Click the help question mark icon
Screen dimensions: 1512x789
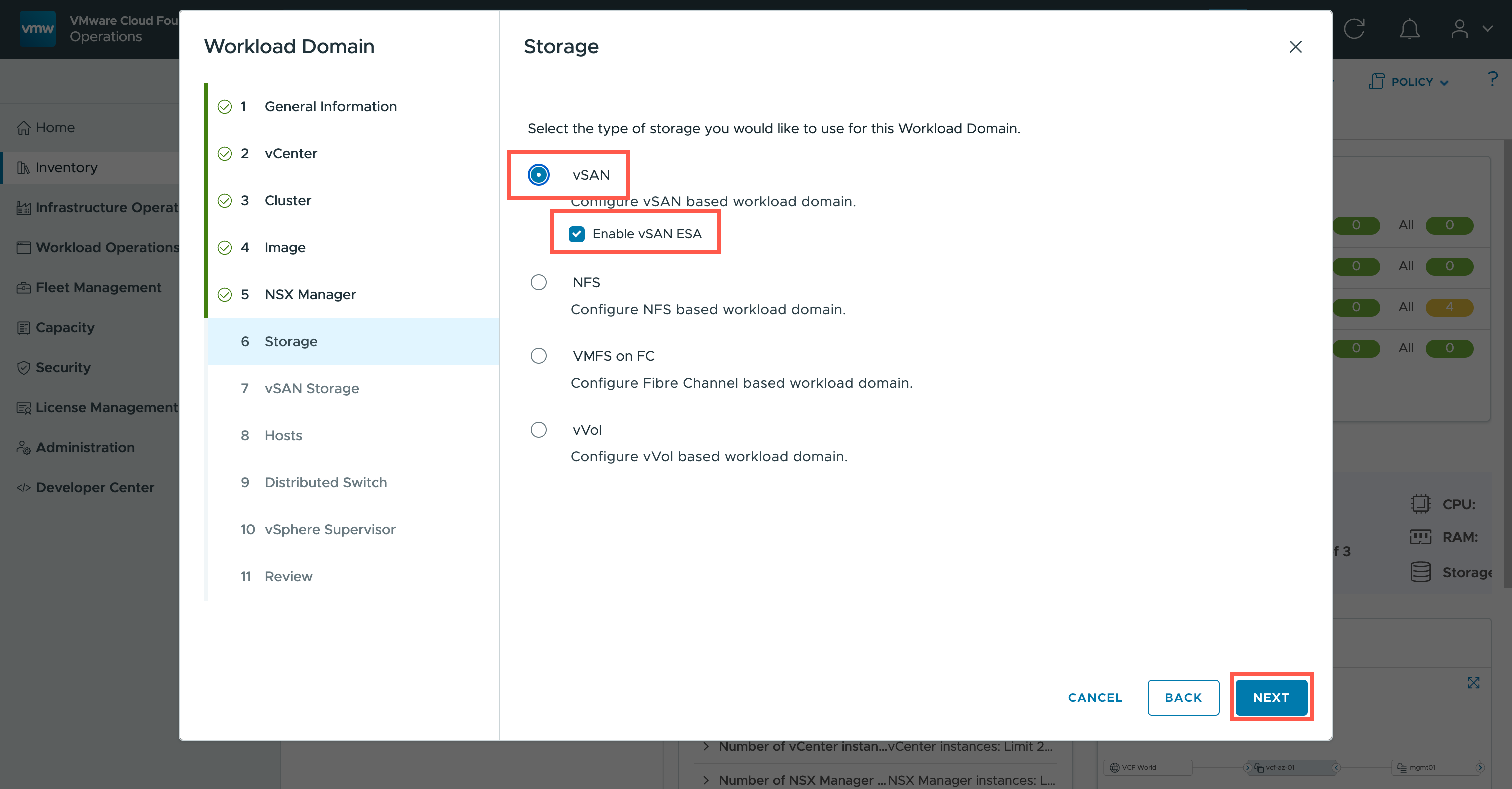pyautogui.click(x=1492, y=79)
